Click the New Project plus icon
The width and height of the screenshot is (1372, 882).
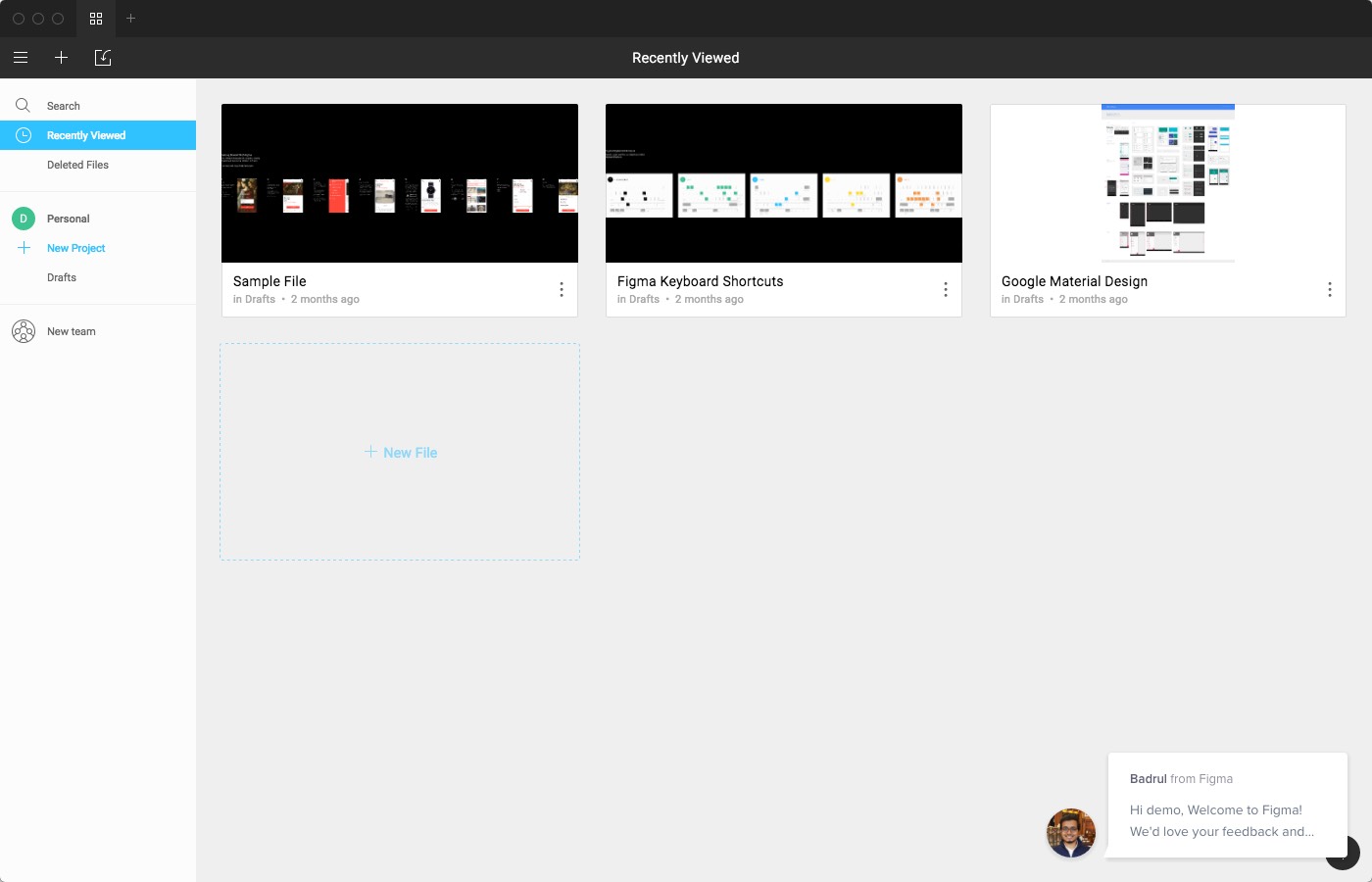pos(24,248)
